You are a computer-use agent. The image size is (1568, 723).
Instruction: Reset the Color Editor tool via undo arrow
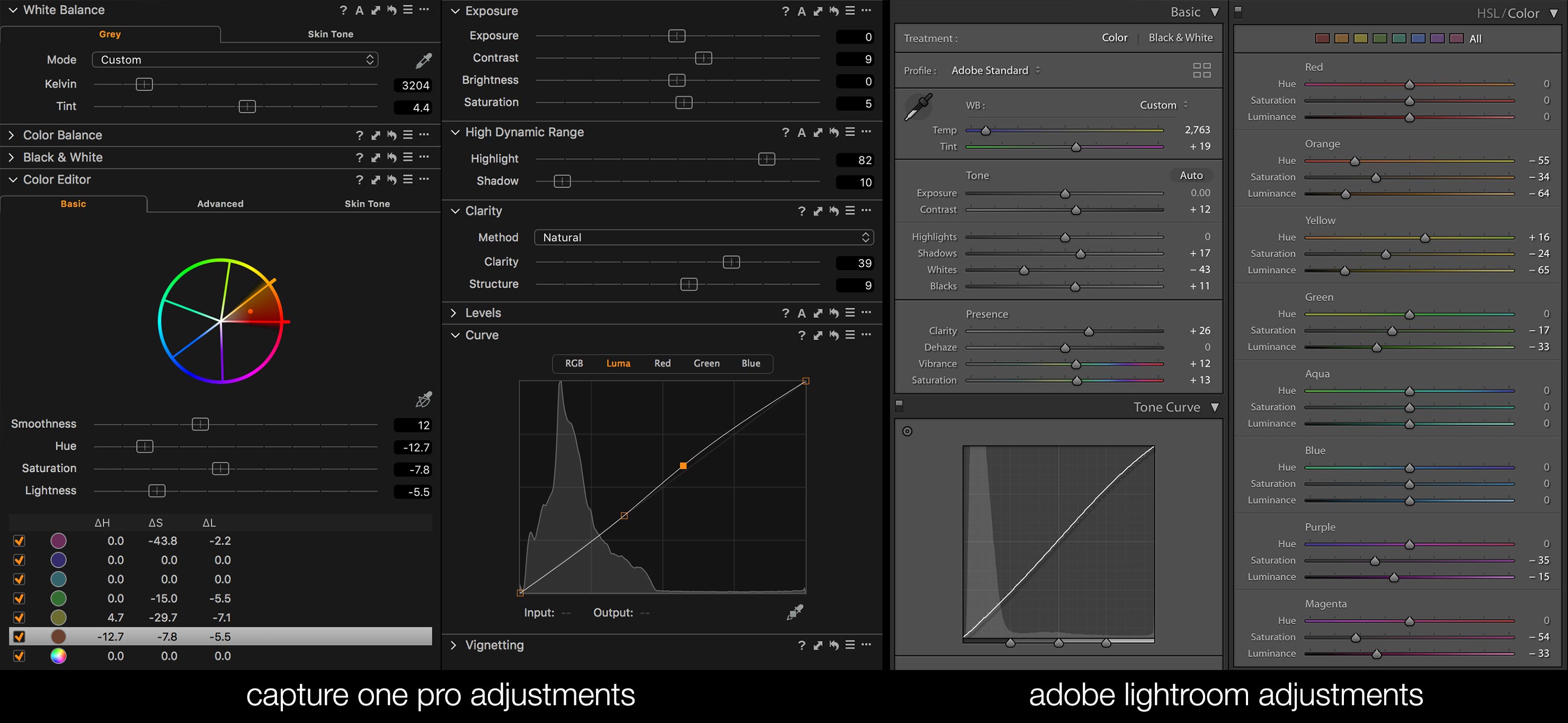[x=391, y=180]
